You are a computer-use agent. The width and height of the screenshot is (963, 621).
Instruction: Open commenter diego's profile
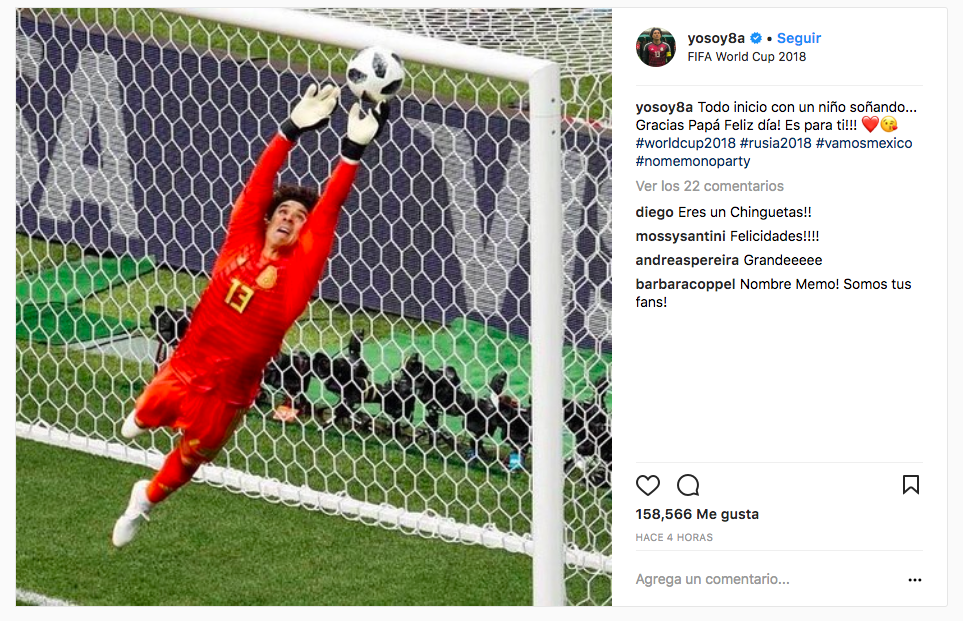[x=655, y=213]
